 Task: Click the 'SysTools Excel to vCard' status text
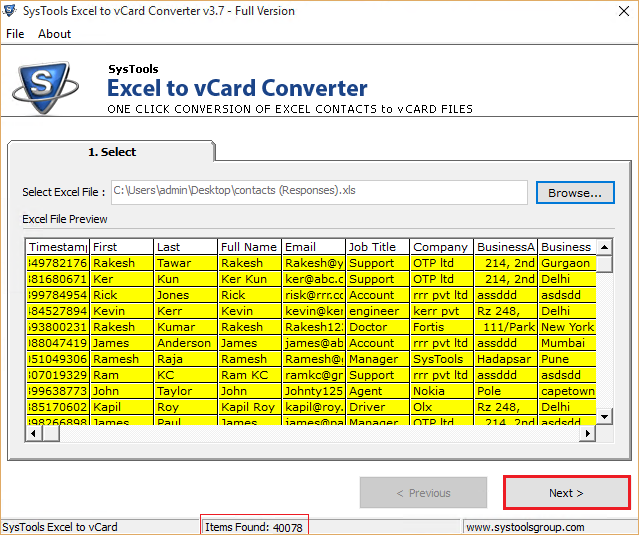[60, 527]
